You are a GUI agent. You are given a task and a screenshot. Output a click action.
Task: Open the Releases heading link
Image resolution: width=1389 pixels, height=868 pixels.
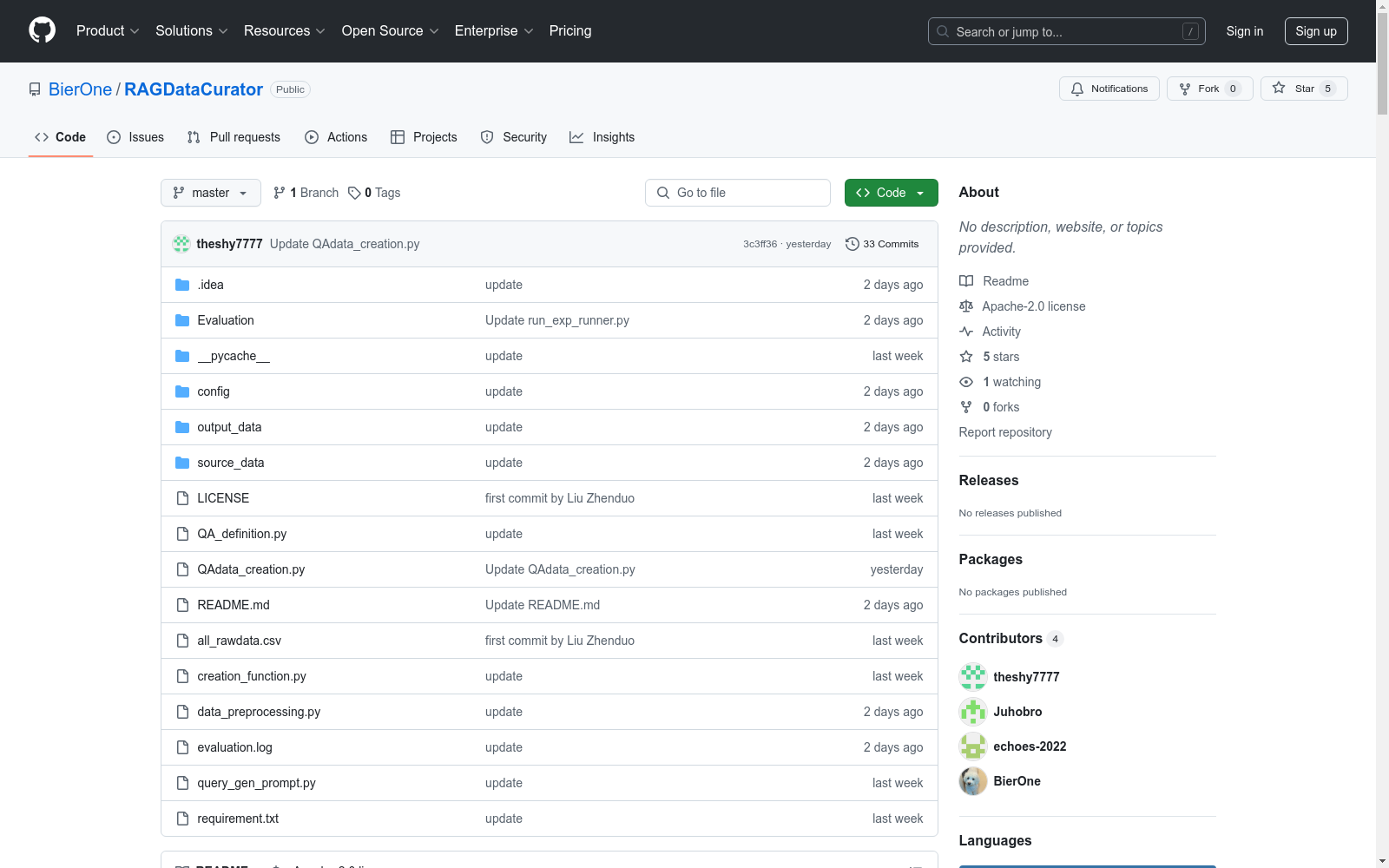(989, 480)
